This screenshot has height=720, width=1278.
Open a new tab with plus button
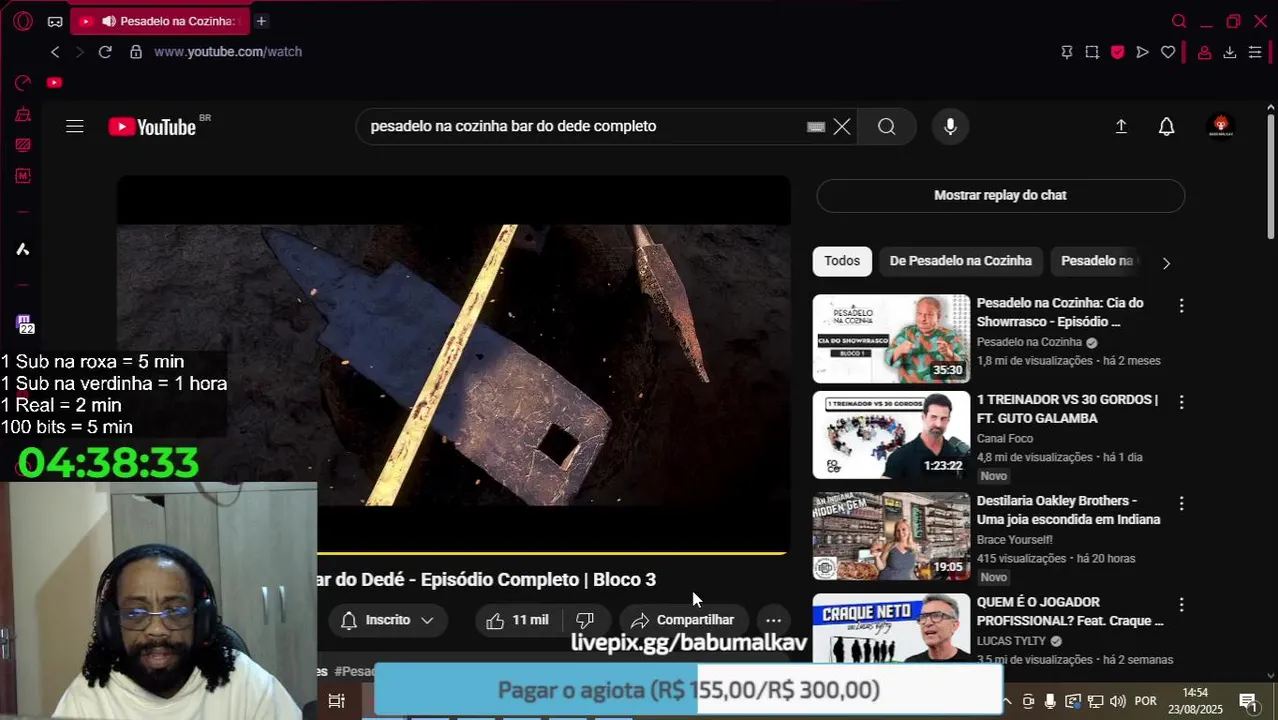coord(261,21)
